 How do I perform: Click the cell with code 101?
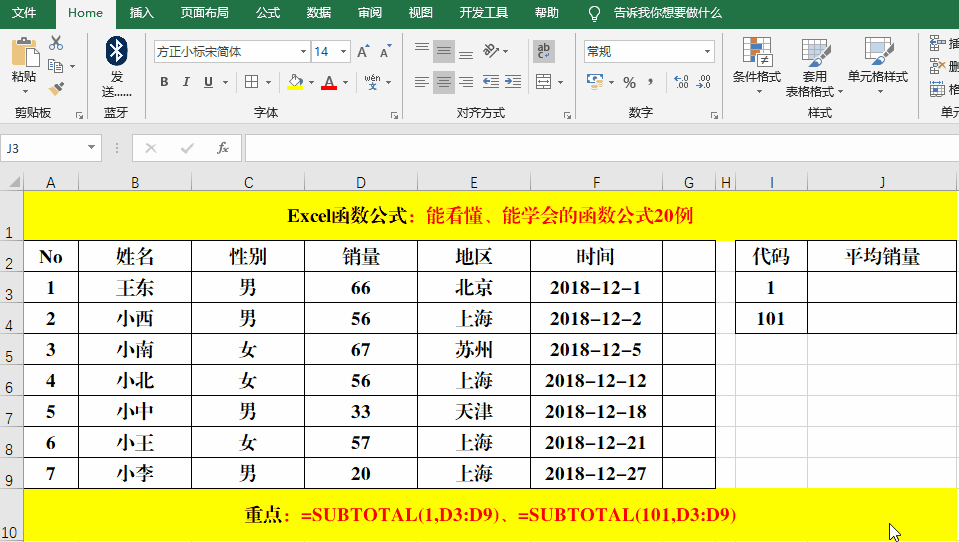[x=771, y=318]
